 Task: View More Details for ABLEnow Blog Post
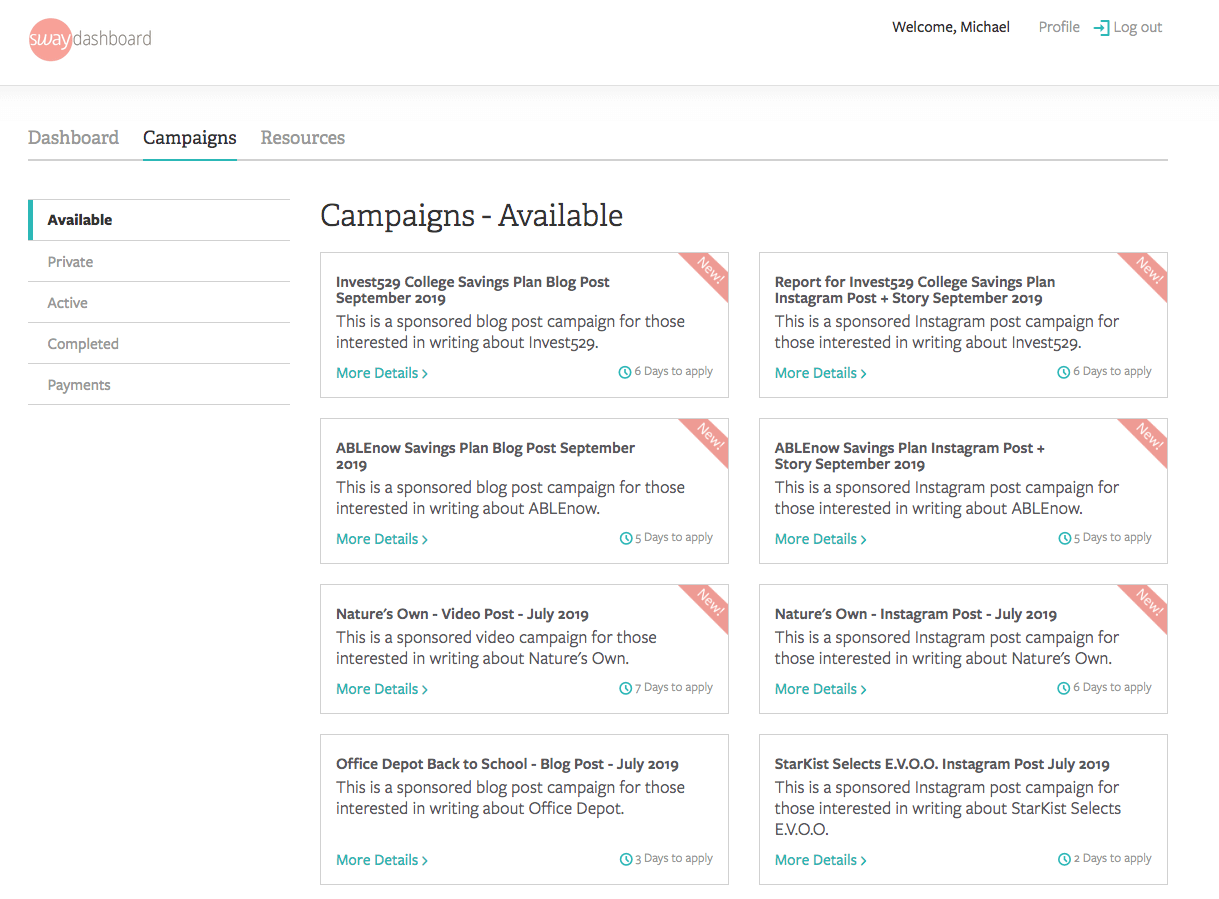(x=382, y=539)
